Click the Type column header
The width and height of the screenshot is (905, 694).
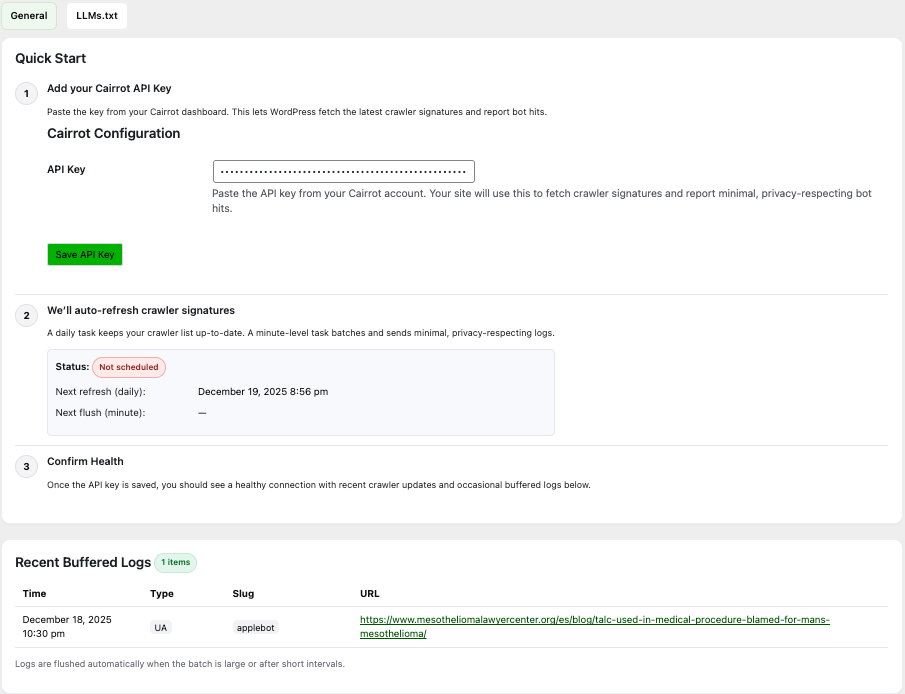(x=161, y=593)
